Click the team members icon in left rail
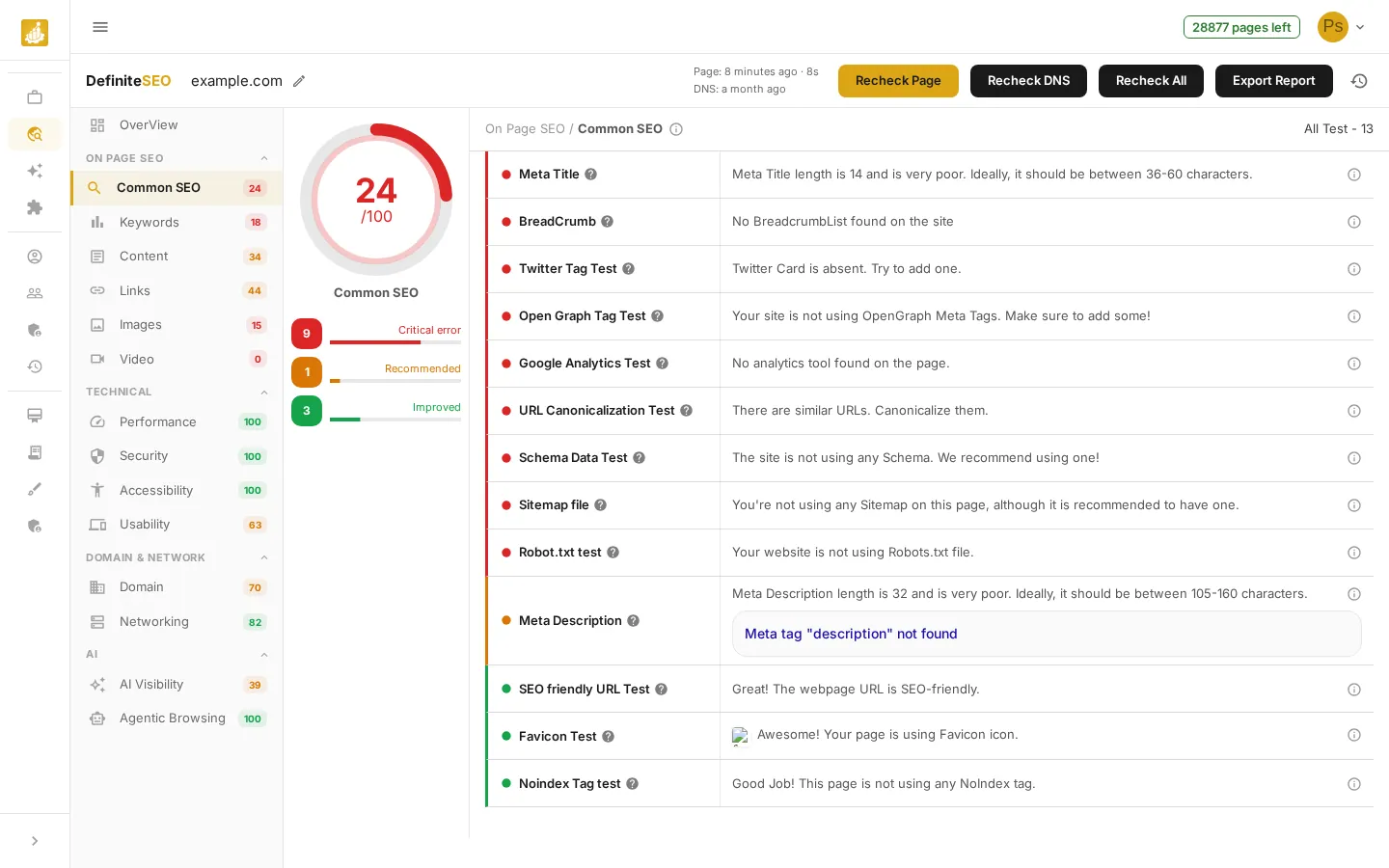Image resolution: width=1389 pixels, height=868 pixels. pos(35,293)
